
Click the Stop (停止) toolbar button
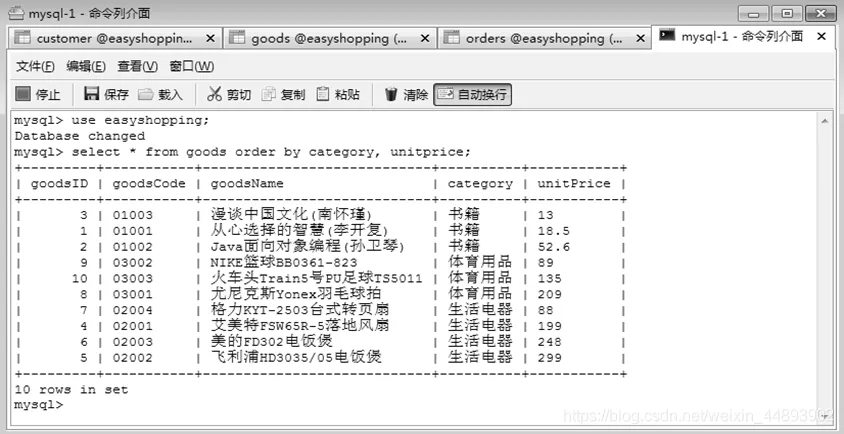pyautogui.click(x=38, y=95)
